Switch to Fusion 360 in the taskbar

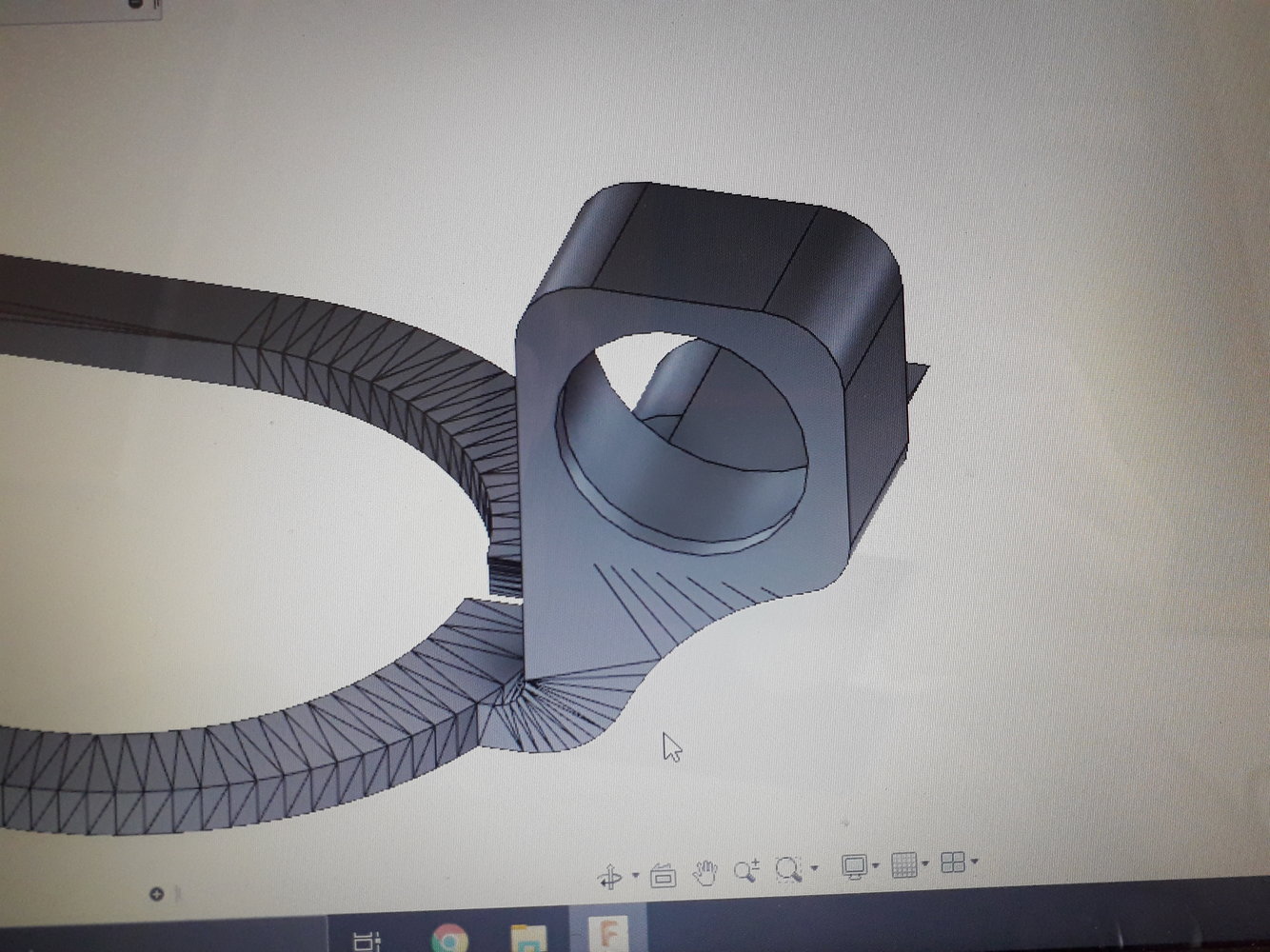(606, 933)
